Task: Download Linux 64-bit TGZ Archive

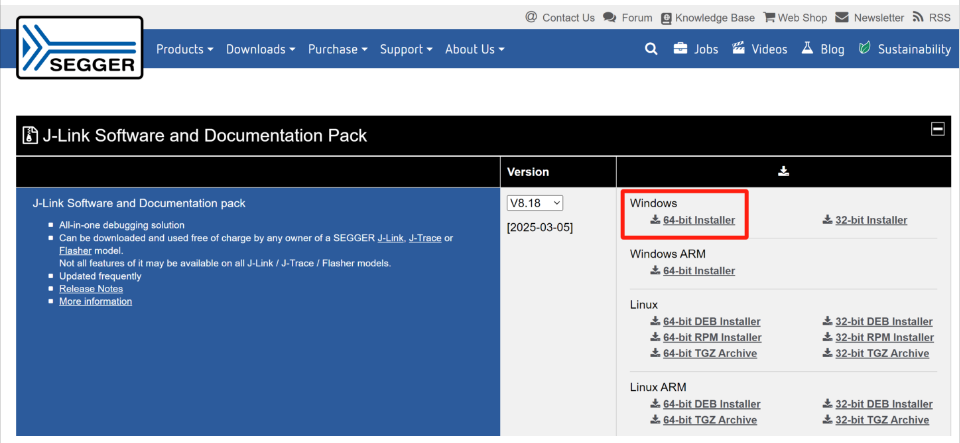Action: pyautogui.click(x=710, y=354)
